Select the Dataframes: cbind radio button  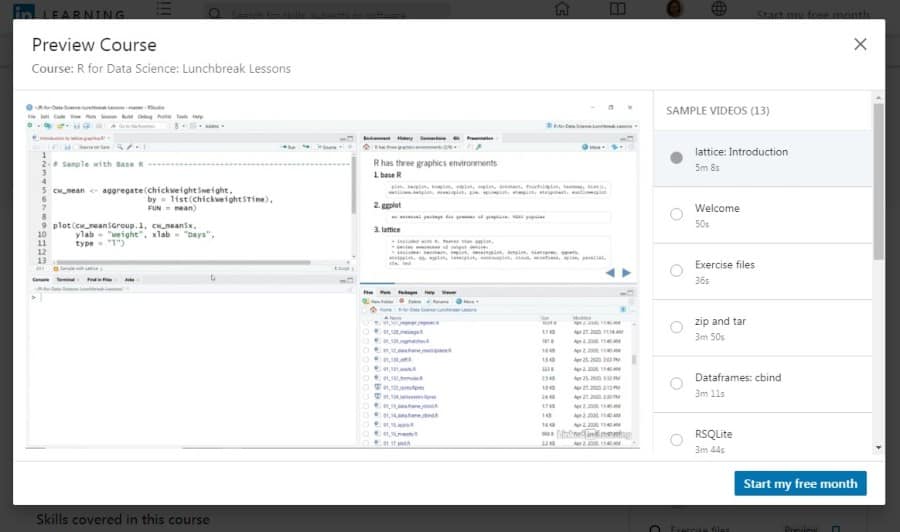pos(676,383)
